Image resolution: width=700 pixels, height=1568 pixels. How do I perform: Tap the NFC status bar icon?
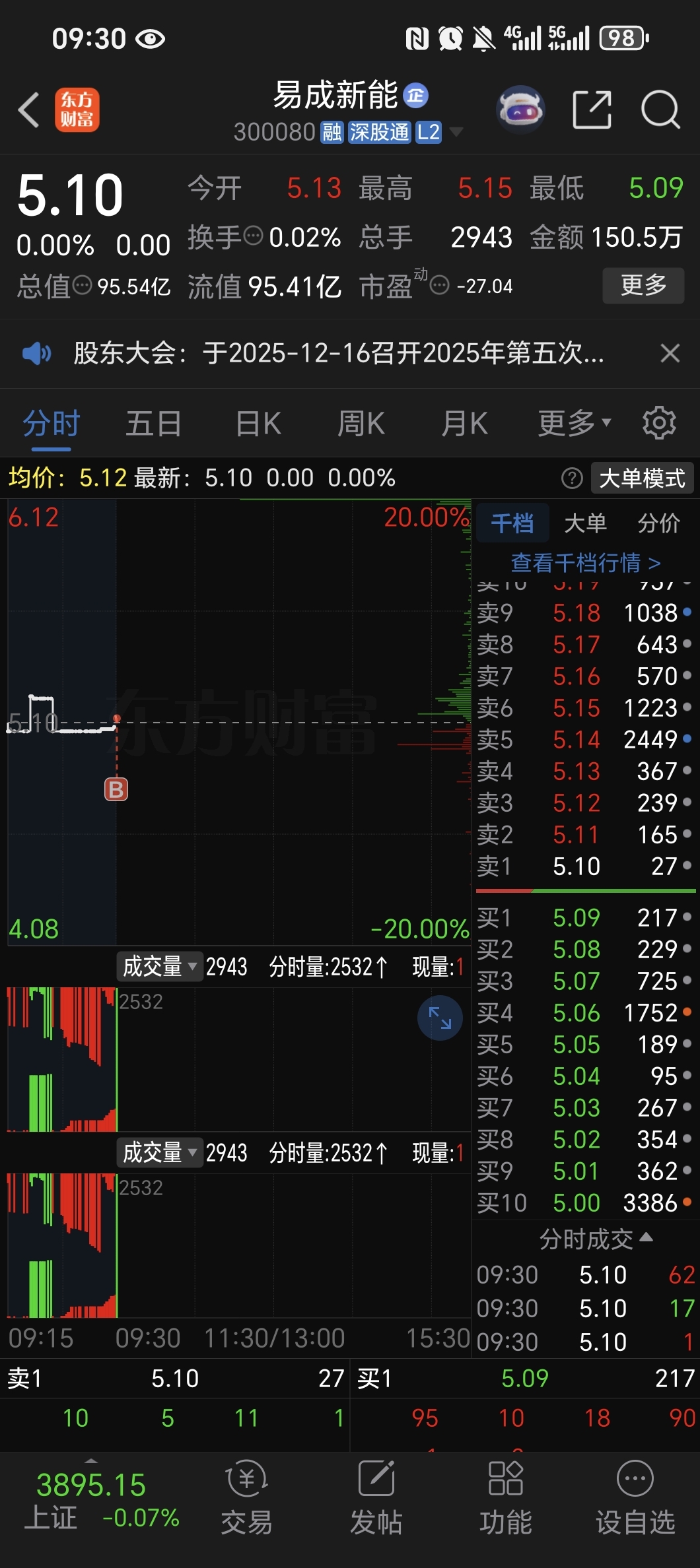417,38
